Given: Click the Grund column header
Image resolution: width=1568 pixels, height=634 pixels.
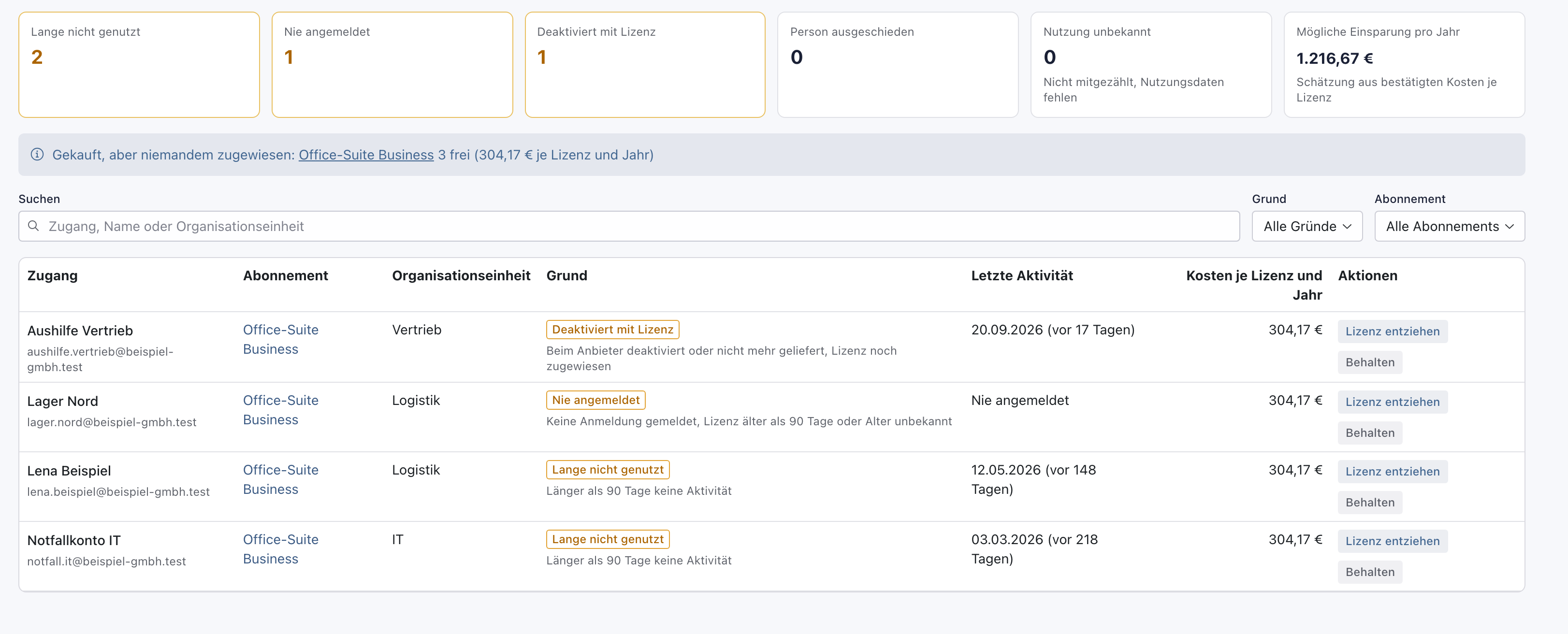Looking at the screenshot, I should [566, 275].
